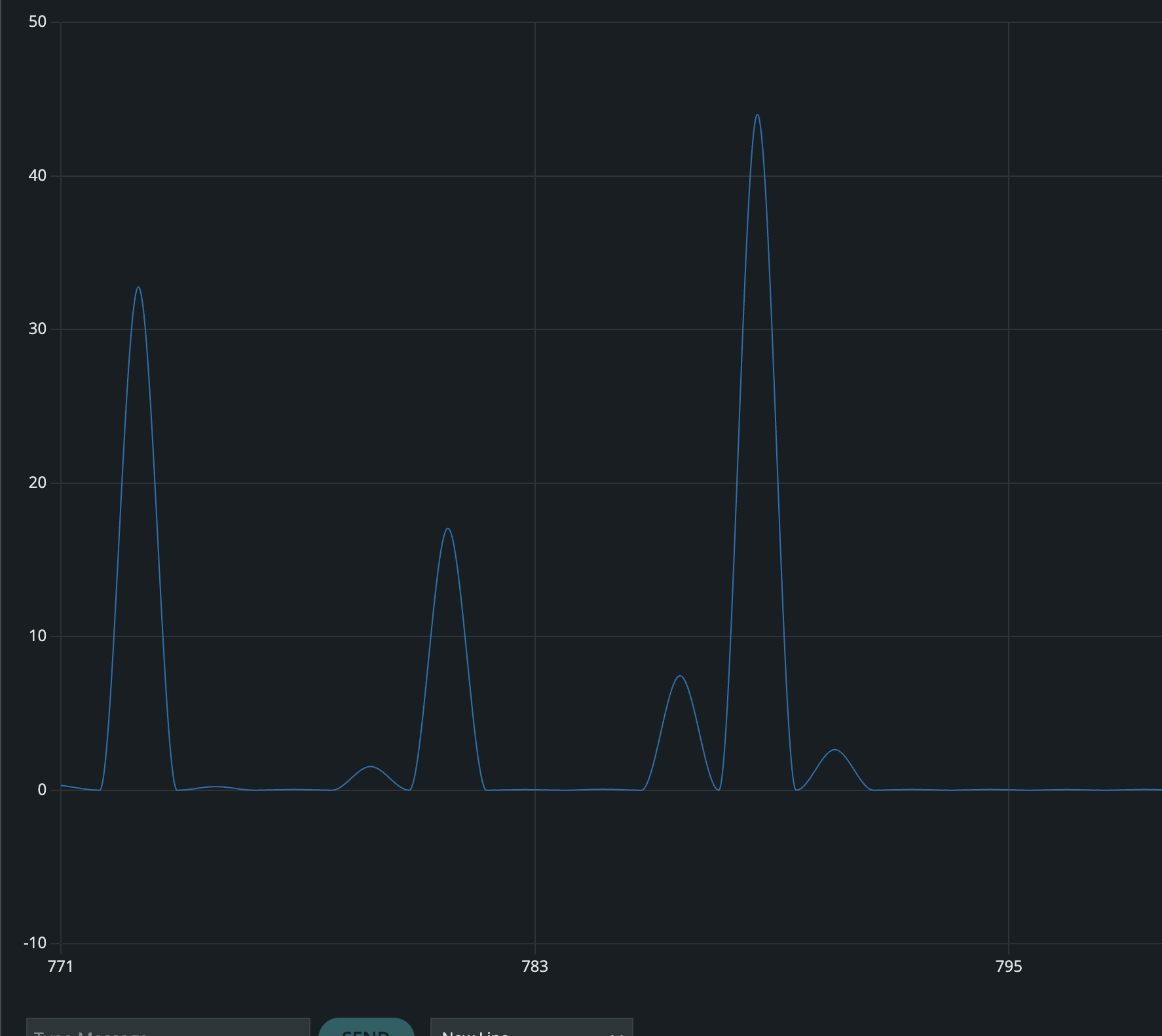The image size is (1162, 1036).
Task: Click the y-axis label 50
Action: 38,22
